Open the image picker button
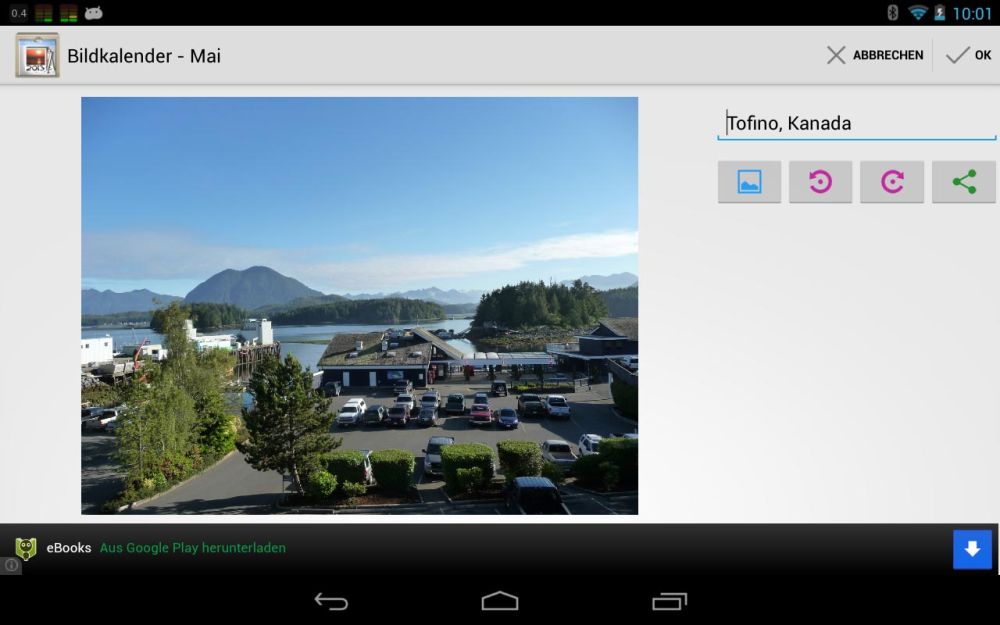 click(x=749, y=182)
